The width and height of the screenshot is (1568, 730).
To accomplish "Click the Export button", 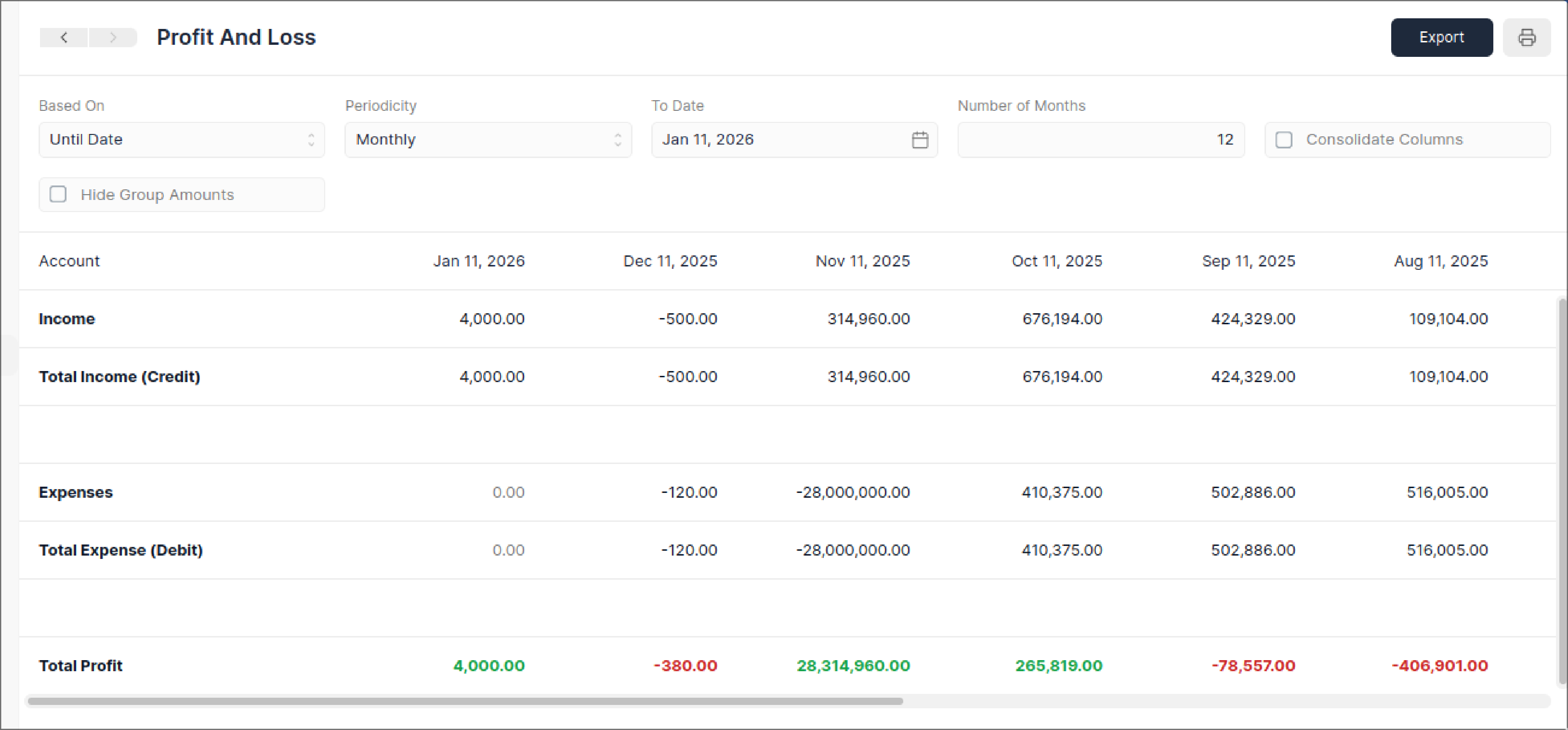I will pyautogui.click(x=1441, y=37).
